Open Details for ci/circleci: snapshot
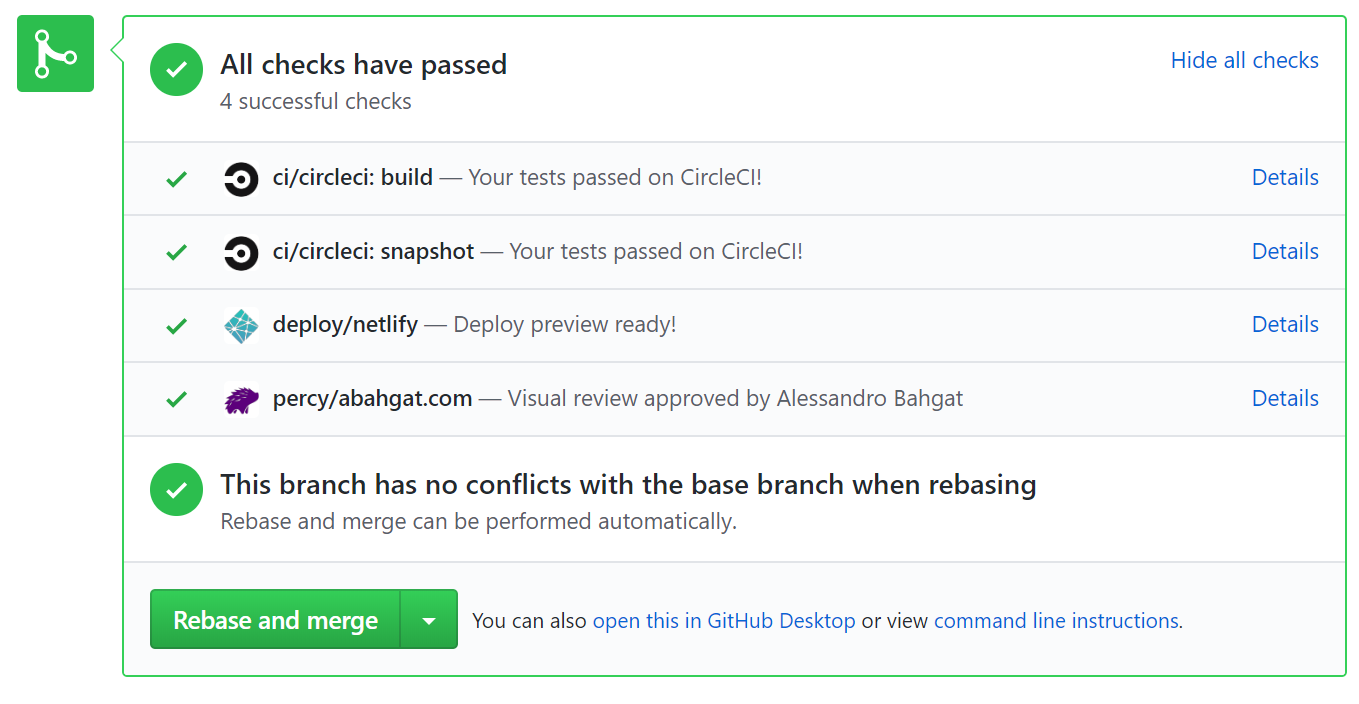Screen dimensions: 1359x704 click(1285, 251)
